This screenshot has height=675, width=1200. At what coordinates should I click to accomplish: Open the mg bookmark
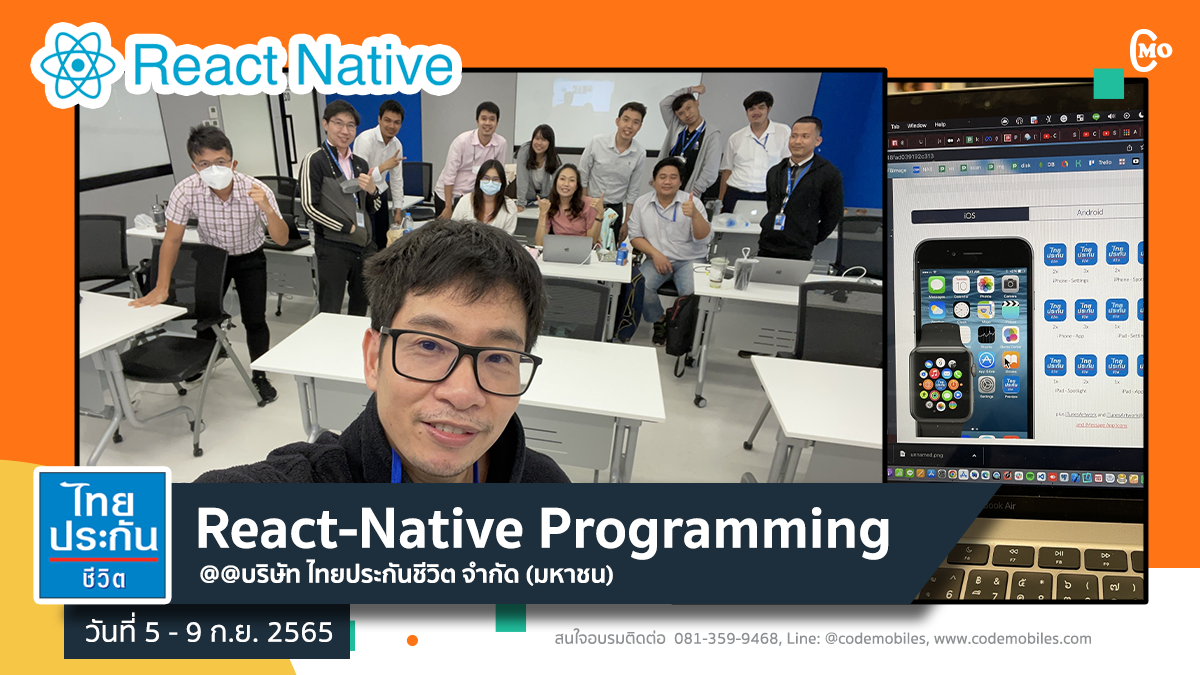996,167
